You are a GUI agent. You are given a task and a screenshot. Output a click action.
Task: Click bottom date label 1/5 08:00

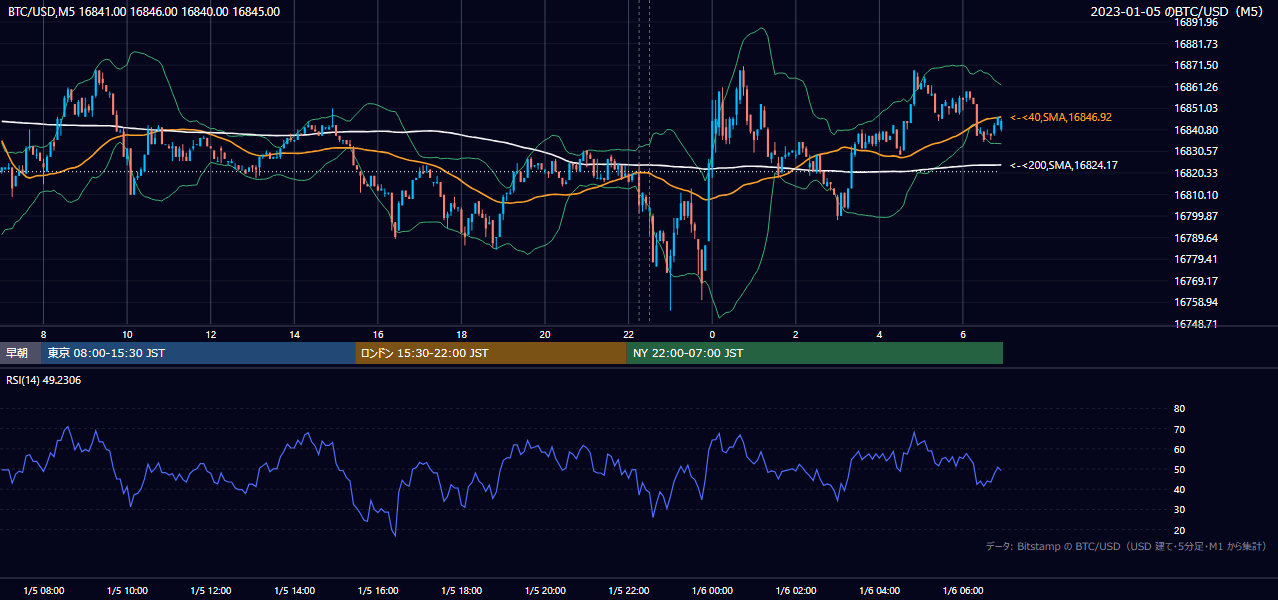[43, 591]
